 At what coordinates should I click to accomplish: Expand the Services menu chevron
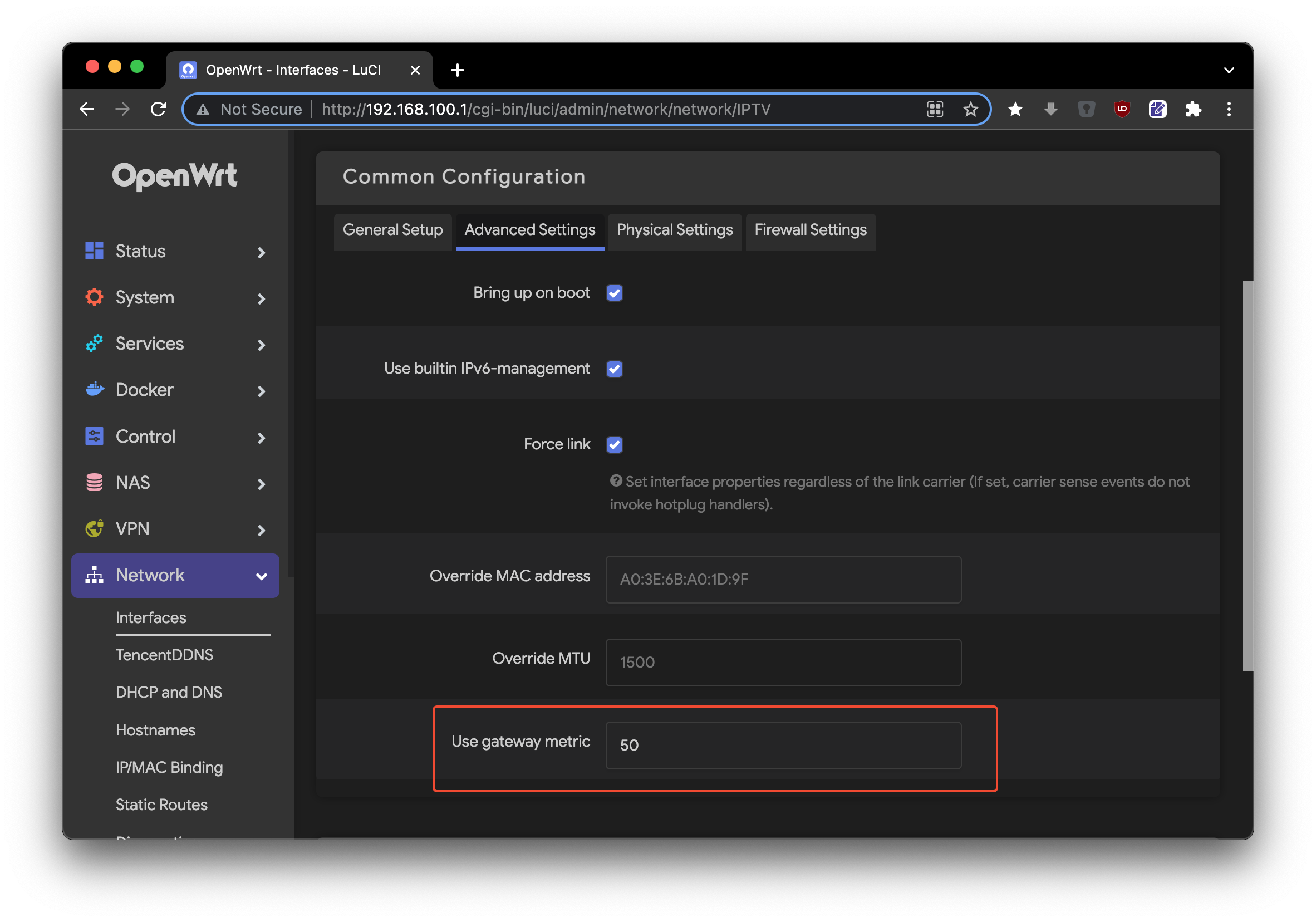pyautogui.click(x=262, y=345)
